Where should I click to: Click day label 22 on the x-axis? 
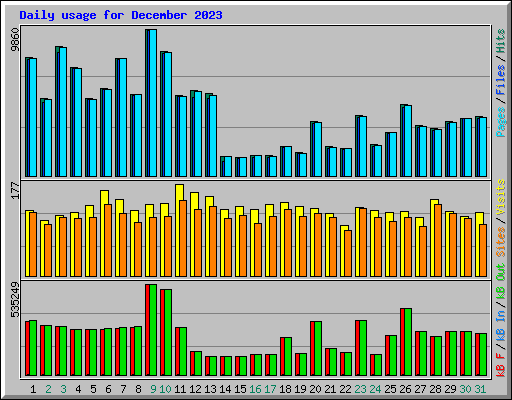345,389
